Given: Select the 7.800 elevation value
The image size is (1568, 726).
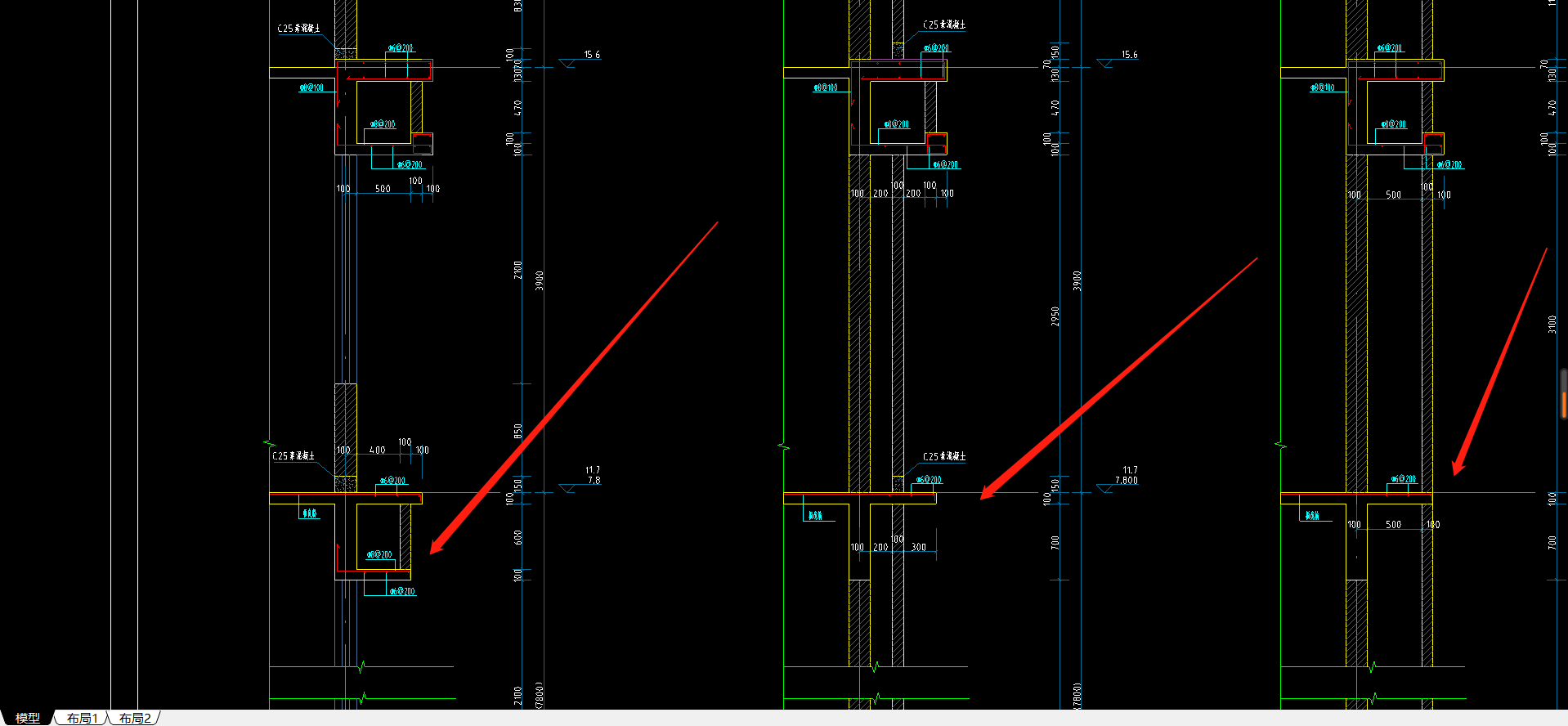Looking at the screenshot, I should pos(1126,481).
